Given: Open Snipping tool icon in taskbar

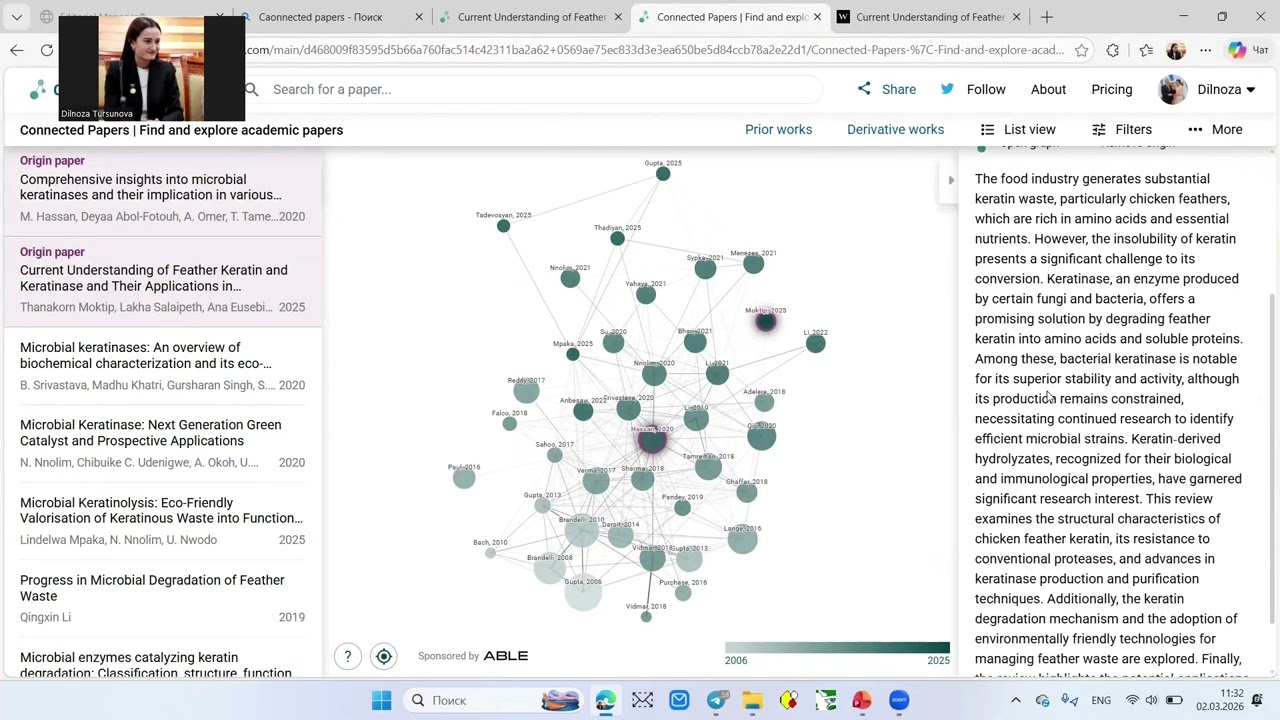Looking at the screenshot, I should pyautogui.click(x=642, y=700).
